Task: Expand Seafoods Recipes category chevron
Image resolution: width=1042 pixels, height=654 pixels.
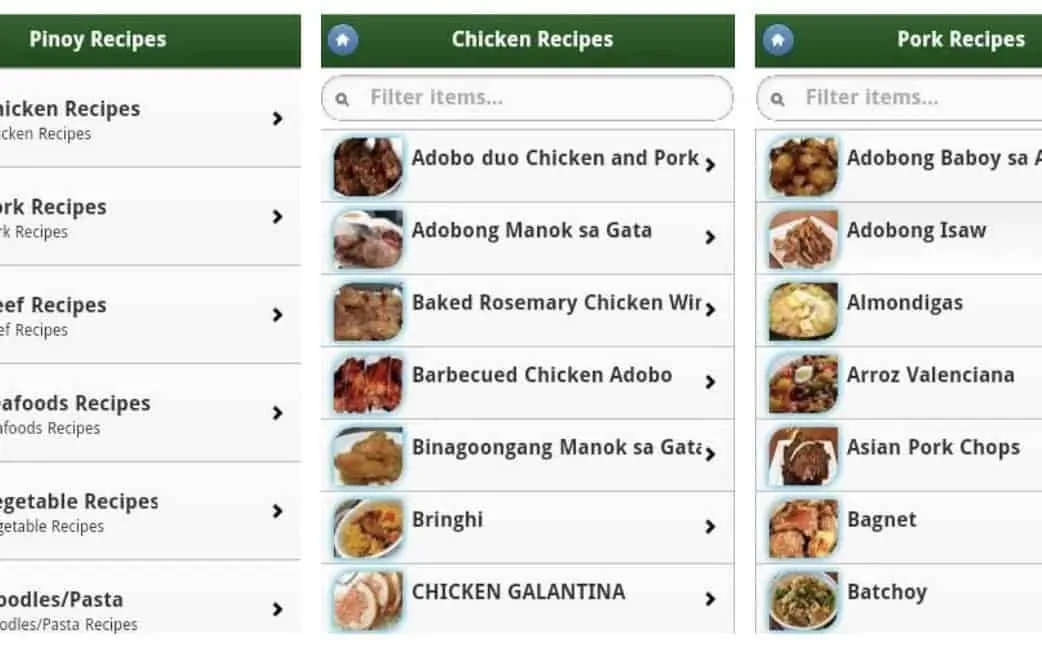Action: (277, 413)
